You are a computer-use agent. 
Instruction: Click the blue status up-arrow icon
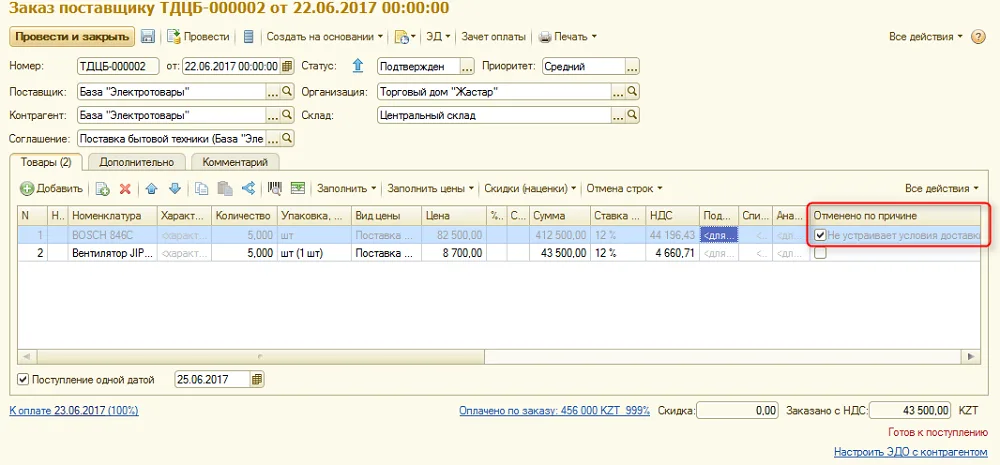tap(357, 66)
